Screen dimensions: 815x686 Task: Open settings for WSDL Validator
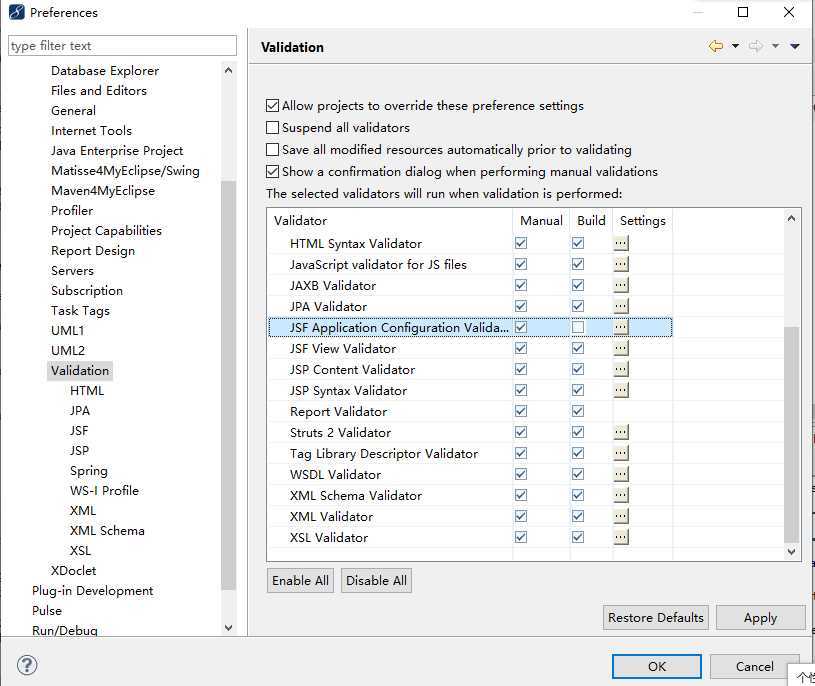pos(621,474)
